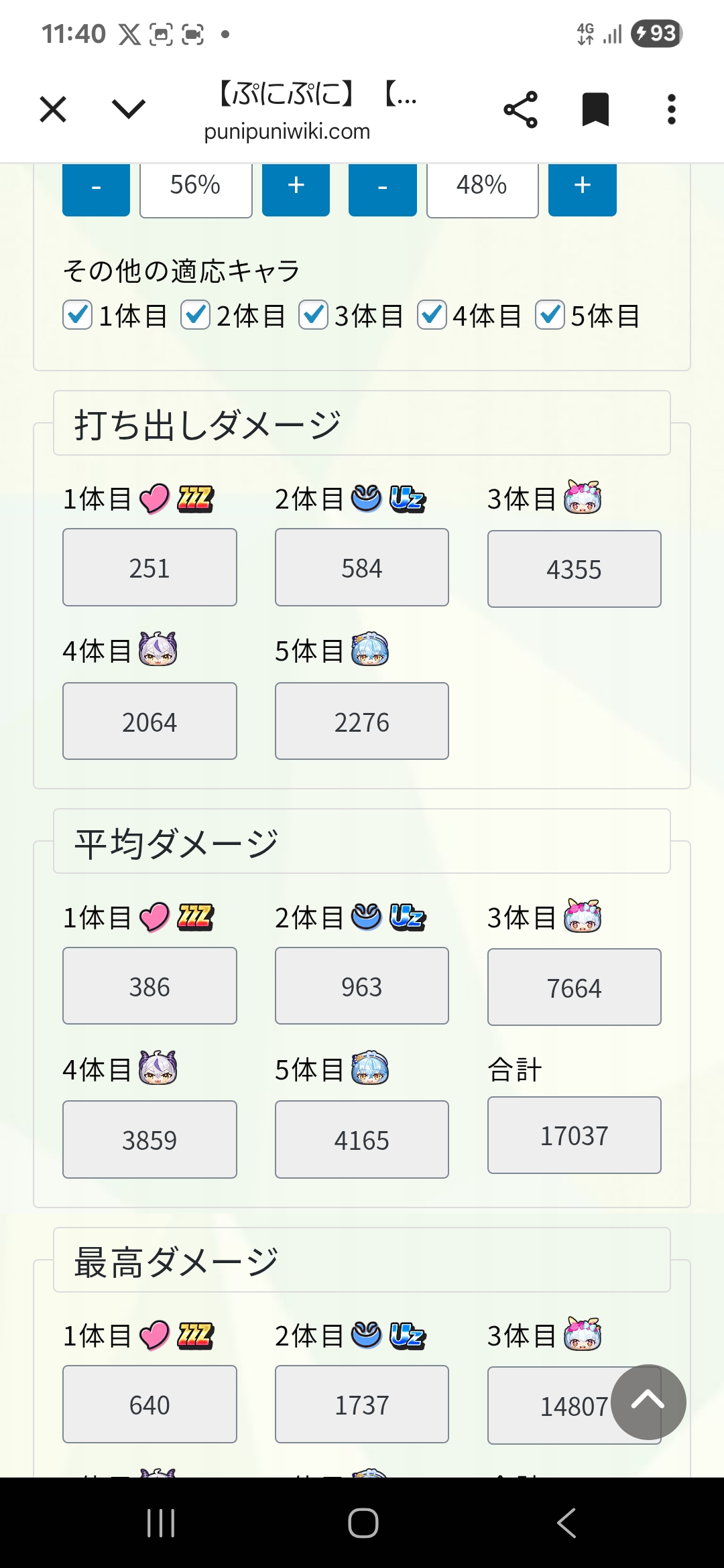Open the three-dot overflow menu
Screen dimensions: 724x1568
(671, 109)
